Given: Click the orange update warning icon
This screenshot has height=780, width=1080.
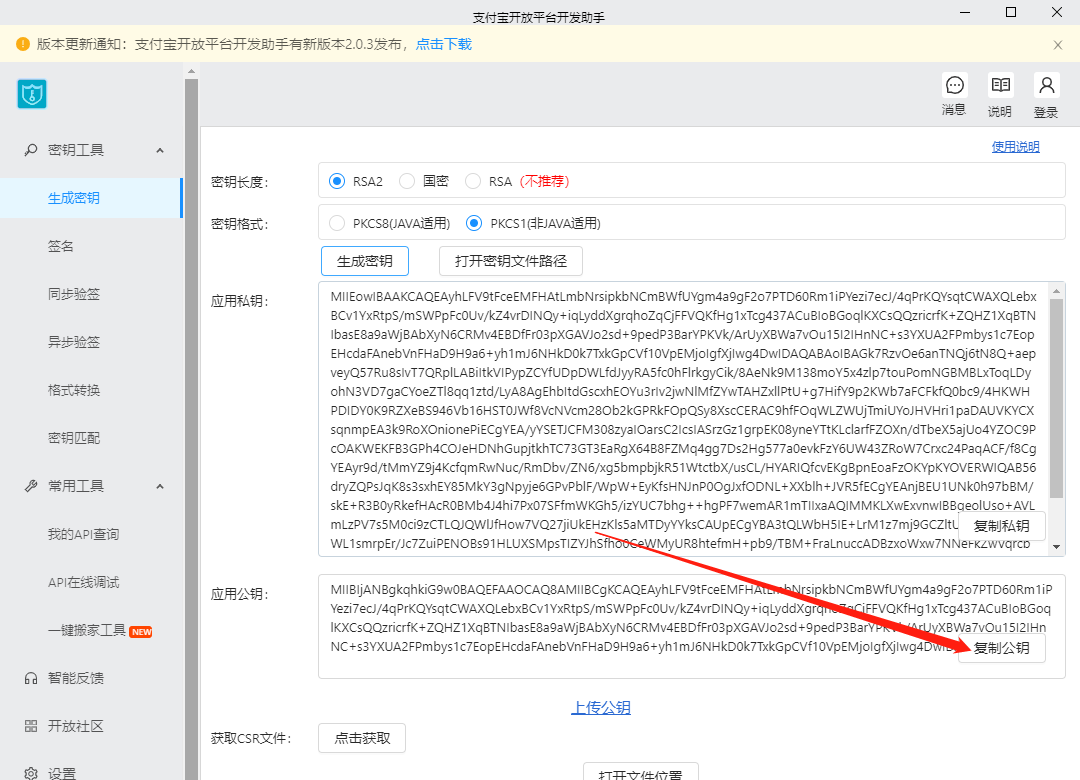Looking at the screenshot, I should coord(23,44).
